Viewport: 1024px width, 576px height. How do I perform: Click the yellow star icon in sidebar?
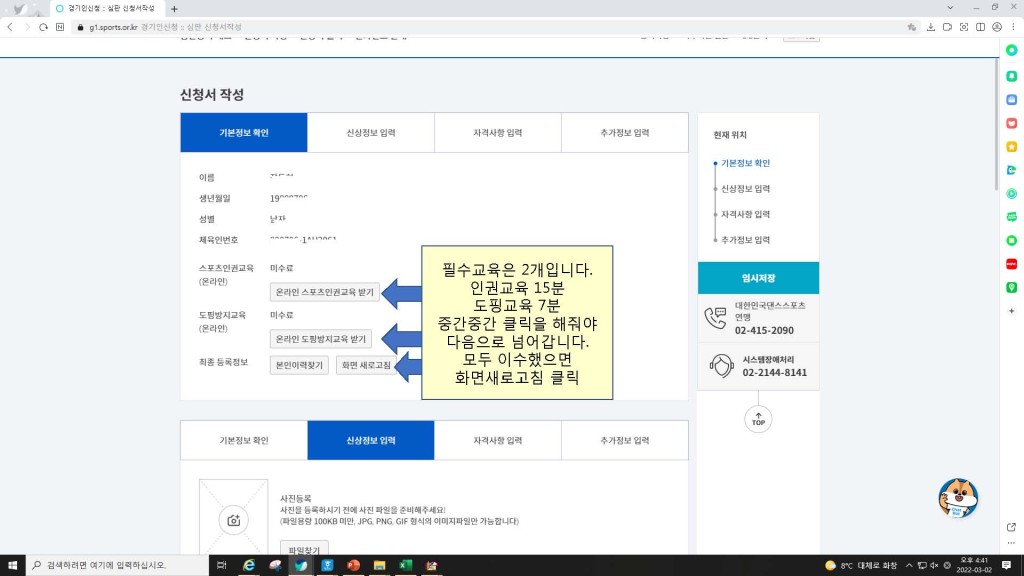click(1011, 146)
